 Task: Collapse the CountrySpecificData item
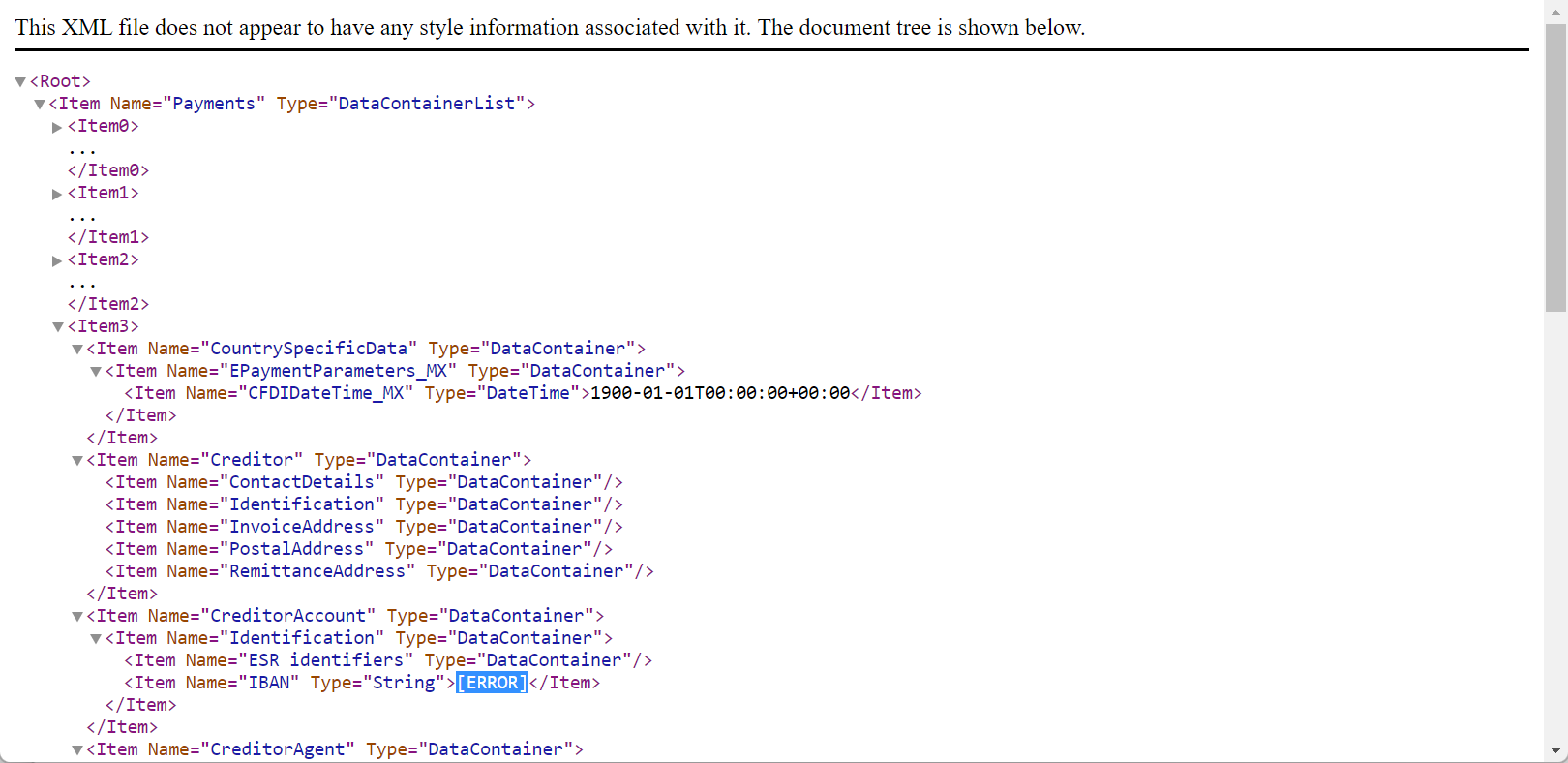[77, 350]
